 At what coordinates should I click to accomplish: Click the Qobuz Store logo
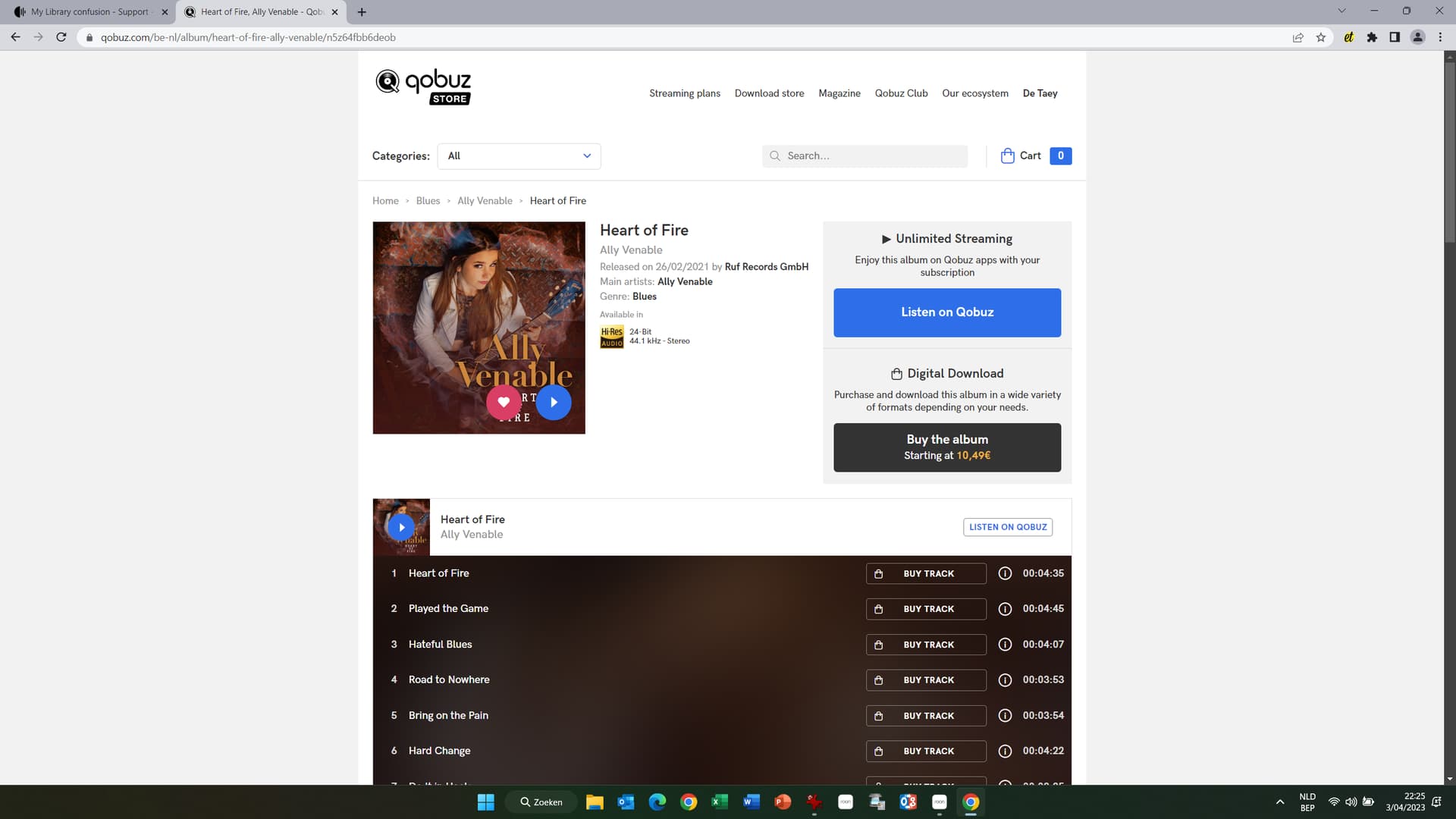click(x=423, y=86)
